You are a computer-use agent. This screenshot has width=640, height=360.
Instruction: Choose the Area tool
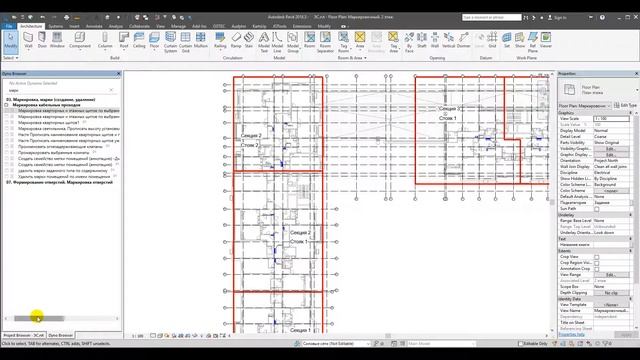pyautogui.click(x=360, y=41)
